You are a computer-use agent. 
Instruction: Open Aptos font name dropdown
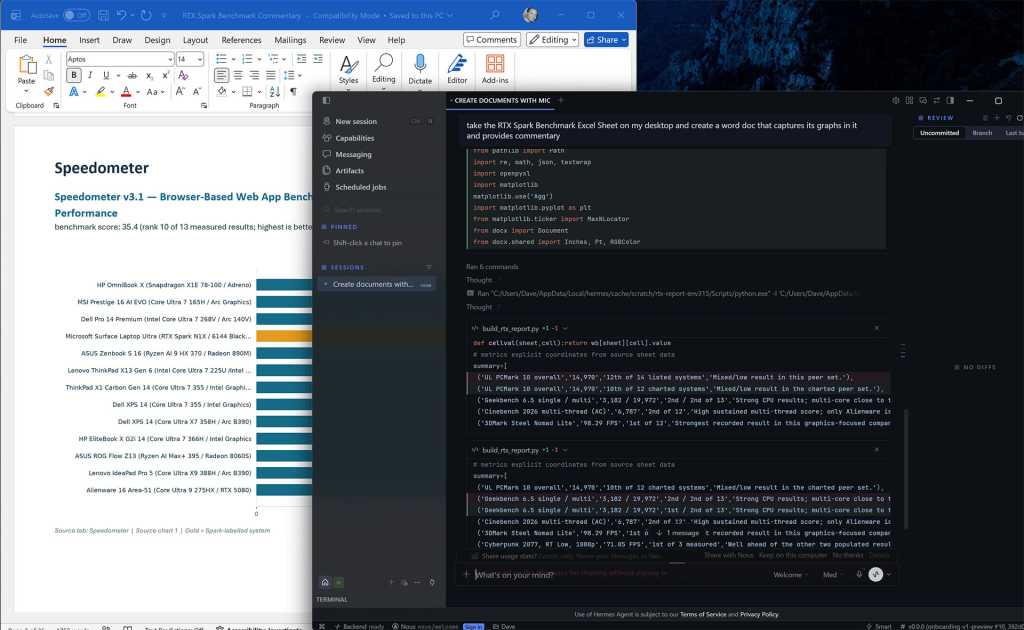[170, 59]
